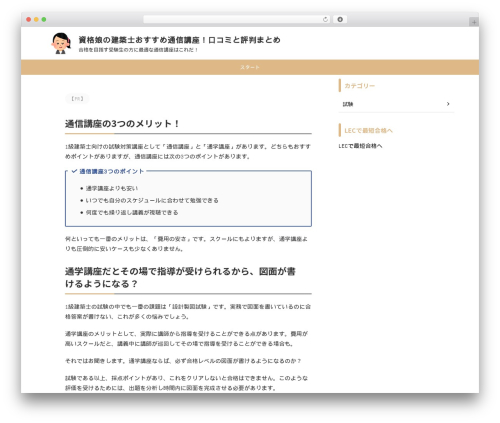Open a new tab with plus button
Screen dimensions: 500x423
[x=474, y=22]
